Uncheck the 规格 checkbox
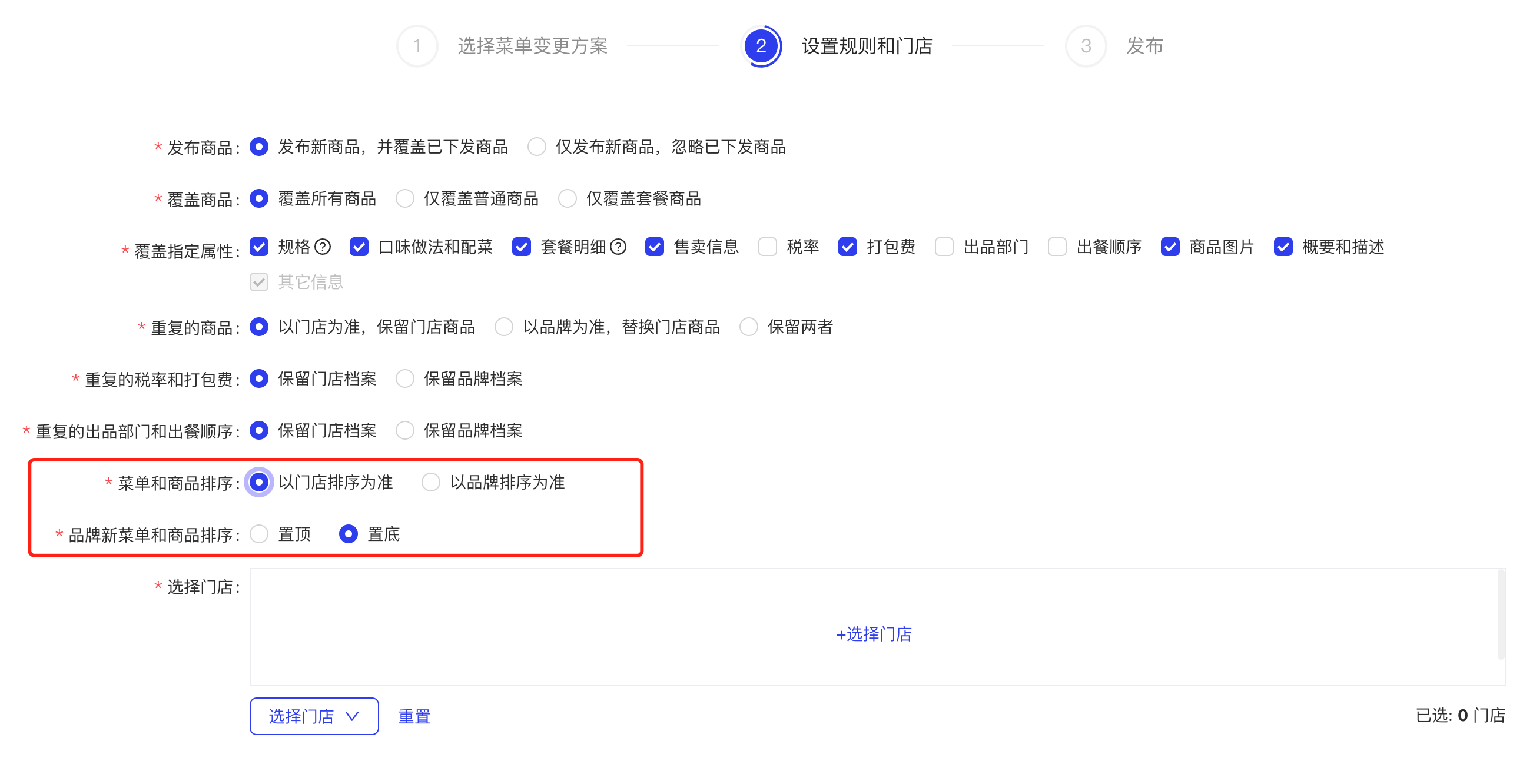Screen dimensions: 1533x784 (259, 246)
